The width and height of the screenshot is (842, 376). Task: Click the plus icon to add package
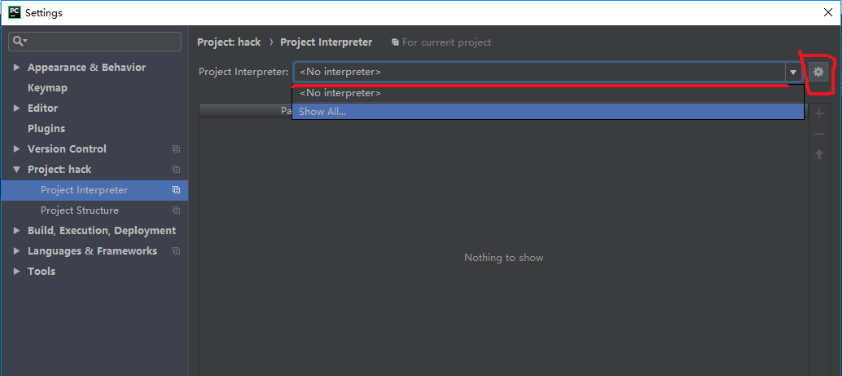point(819,113)
